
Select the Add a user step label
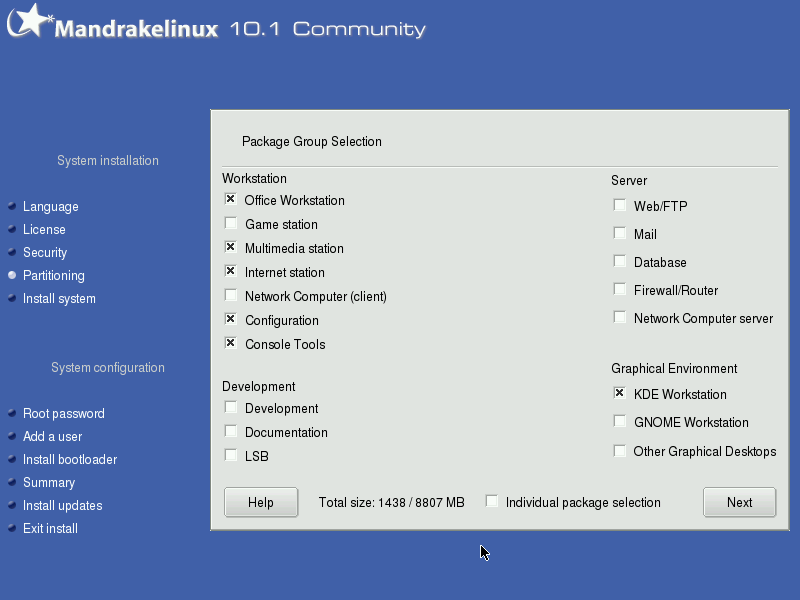click(x=53, y=436)
